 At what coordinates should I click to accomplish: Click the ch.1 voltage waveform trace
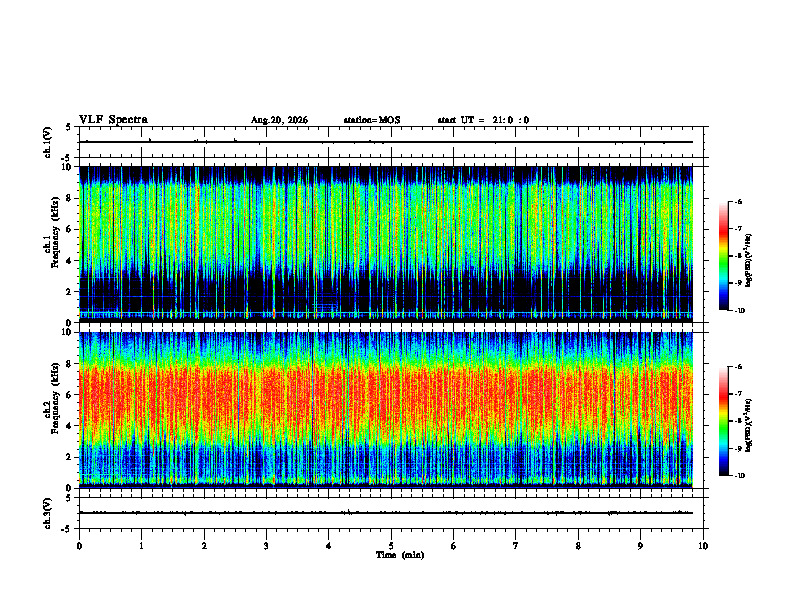(x=386, y=142)
